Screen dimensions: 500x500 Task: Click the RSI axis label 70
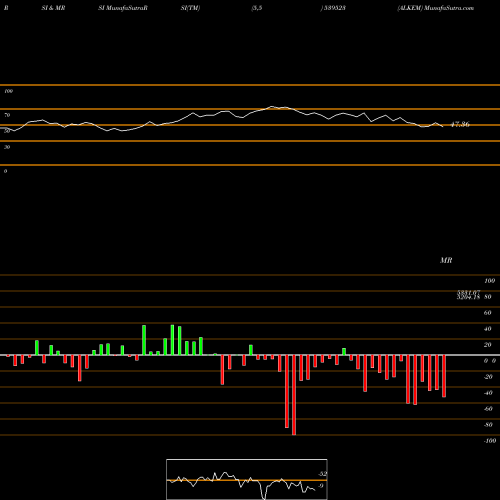[7, 115]
